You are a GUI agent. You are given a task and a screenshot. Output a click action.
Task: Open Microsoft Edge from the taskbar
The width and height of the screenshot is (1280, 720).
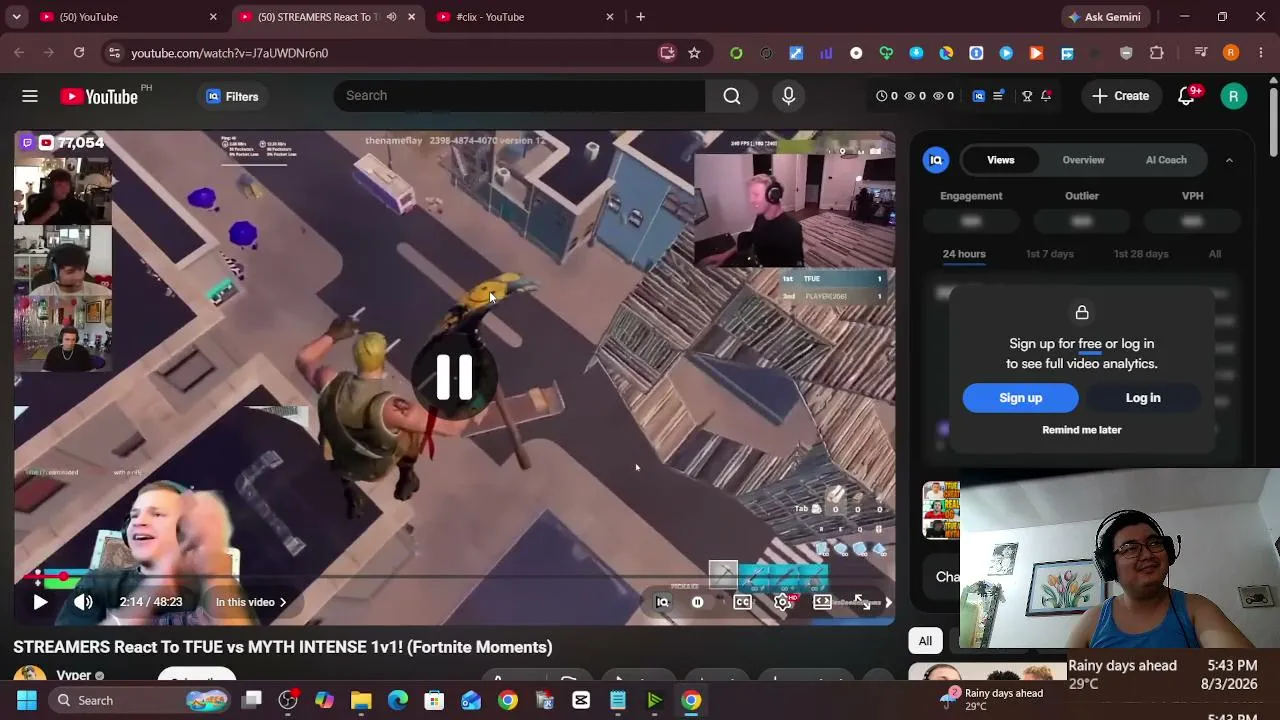(x=398, y=700)
